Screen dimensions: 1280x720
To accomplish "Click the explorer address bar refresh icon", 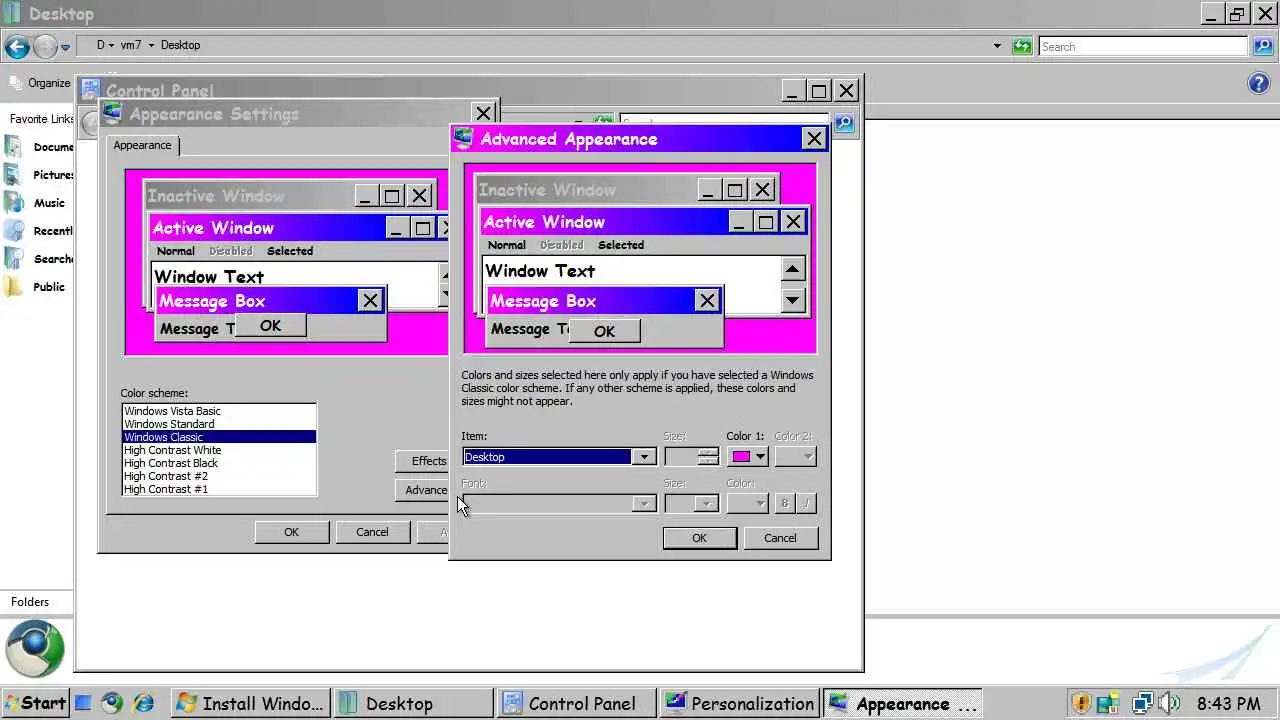I will point(1021,46).
